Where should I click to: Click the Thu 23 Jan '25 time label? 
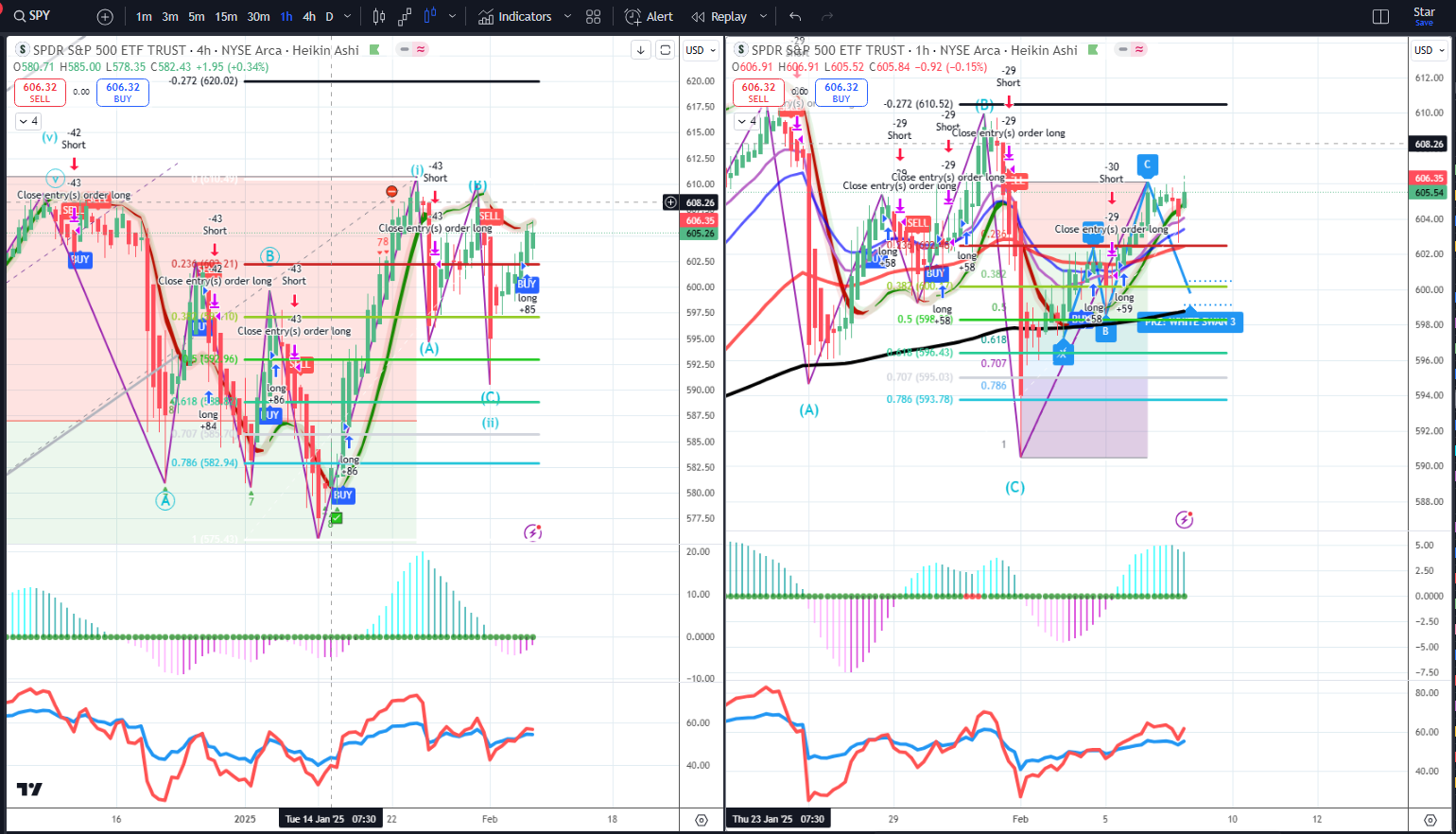point(778,819)
